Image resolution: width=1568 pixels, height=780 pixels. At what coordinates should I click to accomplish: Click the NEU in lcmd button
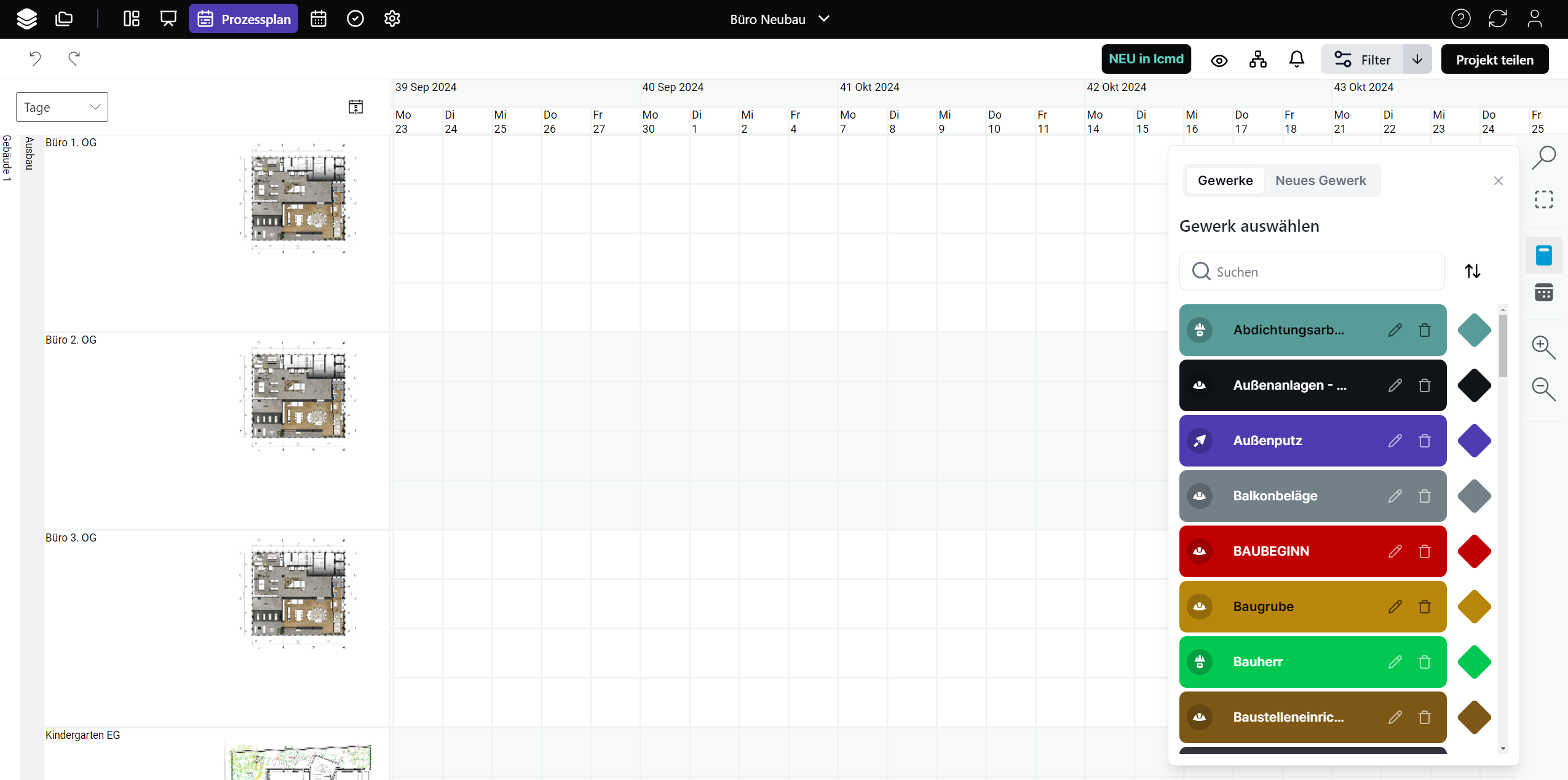[x=1146, y=59]
